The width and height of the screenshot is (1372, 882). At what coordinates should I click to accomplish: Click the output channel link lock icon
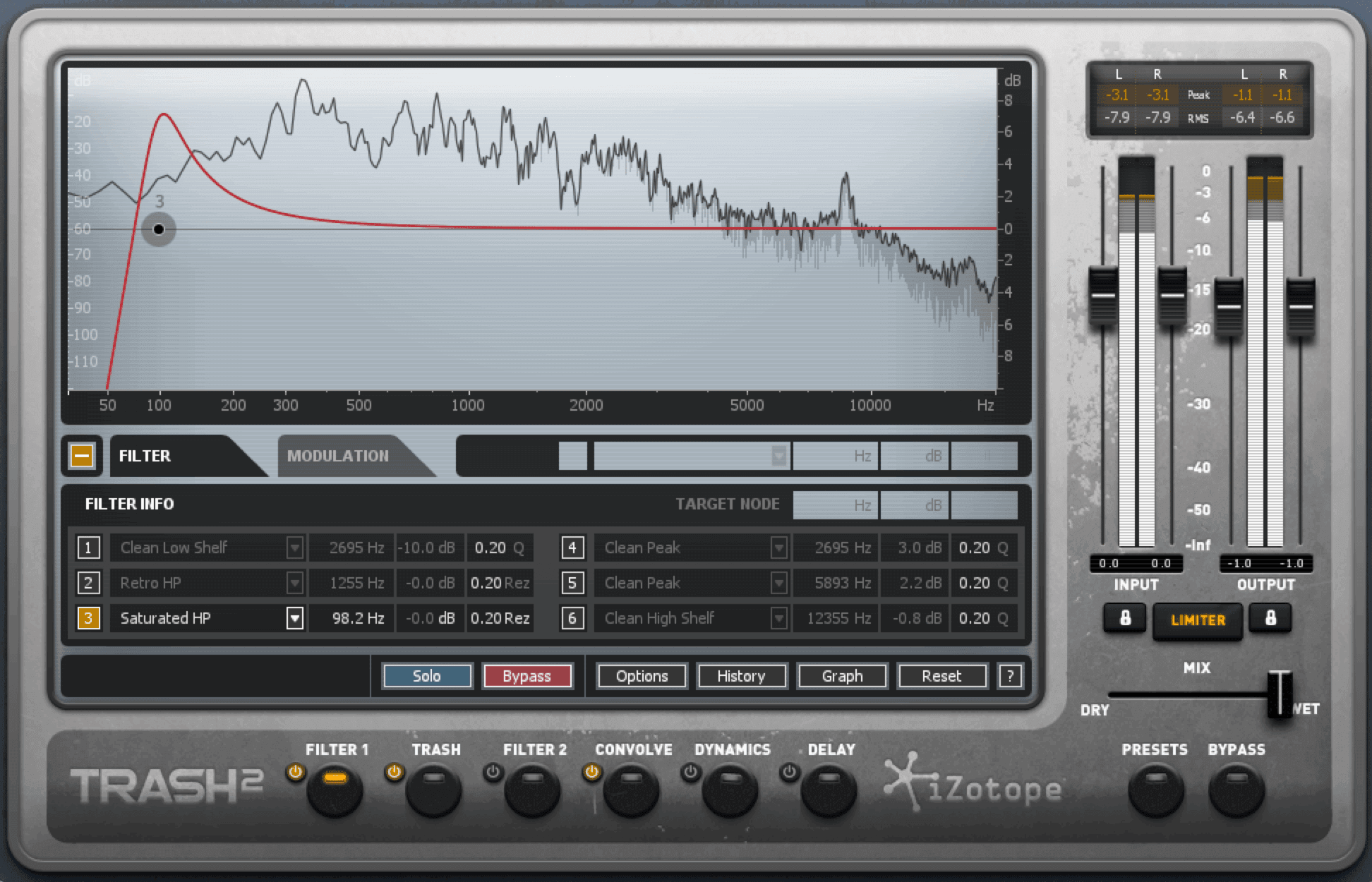tap(1270, 619)
